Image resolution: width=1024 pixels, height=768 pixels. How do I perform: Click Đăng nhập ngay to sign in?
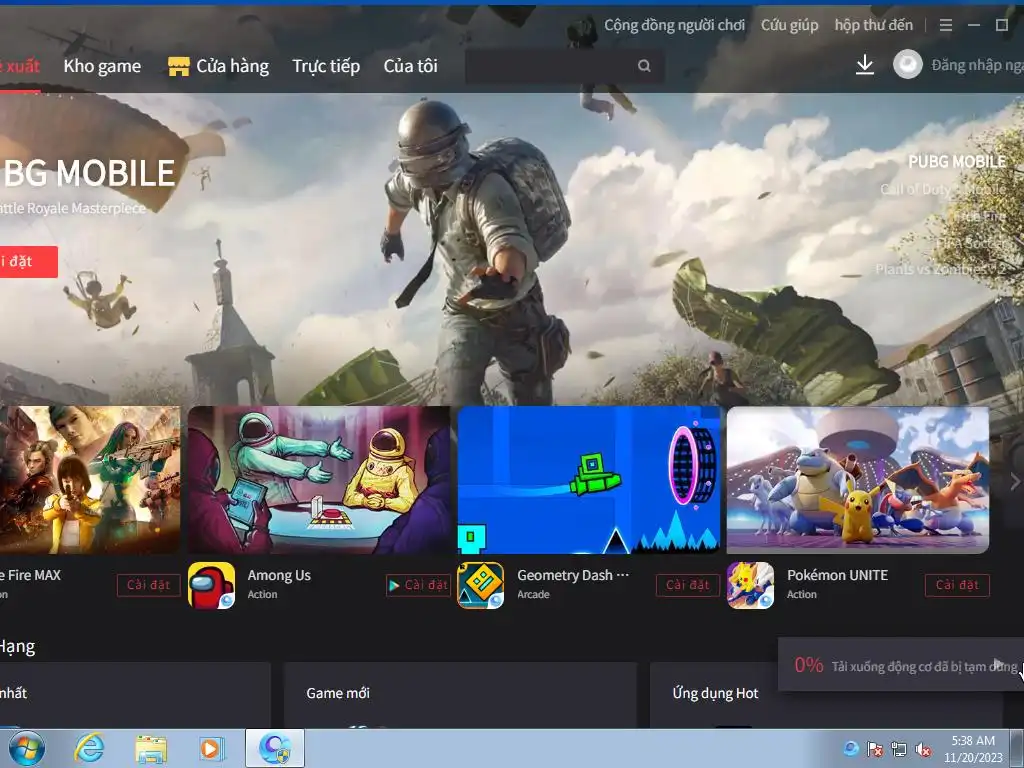[x=977, y=65]
